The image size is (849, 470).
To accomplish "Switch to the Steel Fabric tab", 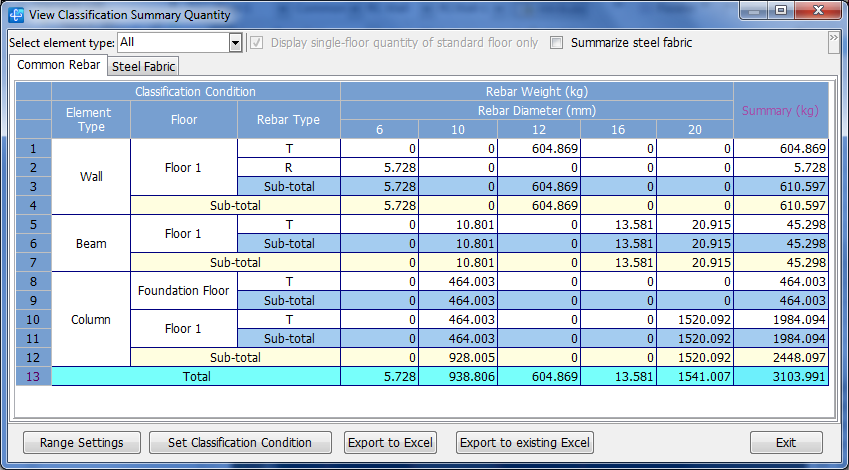I will [x=144, y=66].
